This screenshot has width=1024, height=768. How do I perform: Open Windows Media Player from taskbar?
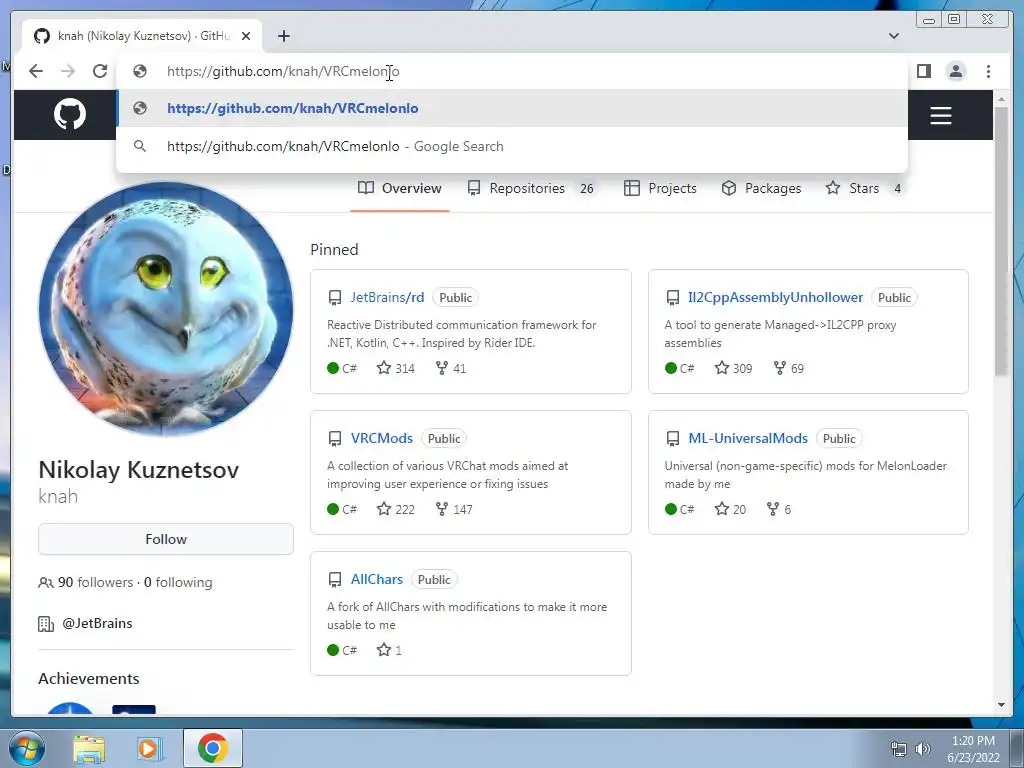(x=148, y=748)
